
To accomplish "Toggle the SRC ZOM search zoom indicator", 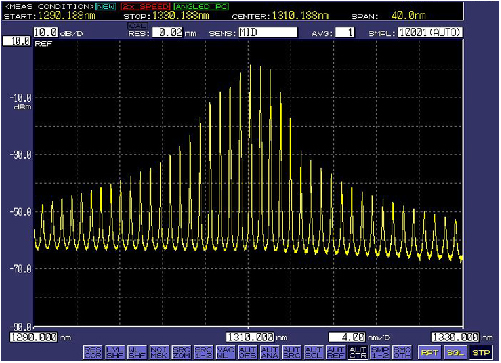I will click(182, 352).
